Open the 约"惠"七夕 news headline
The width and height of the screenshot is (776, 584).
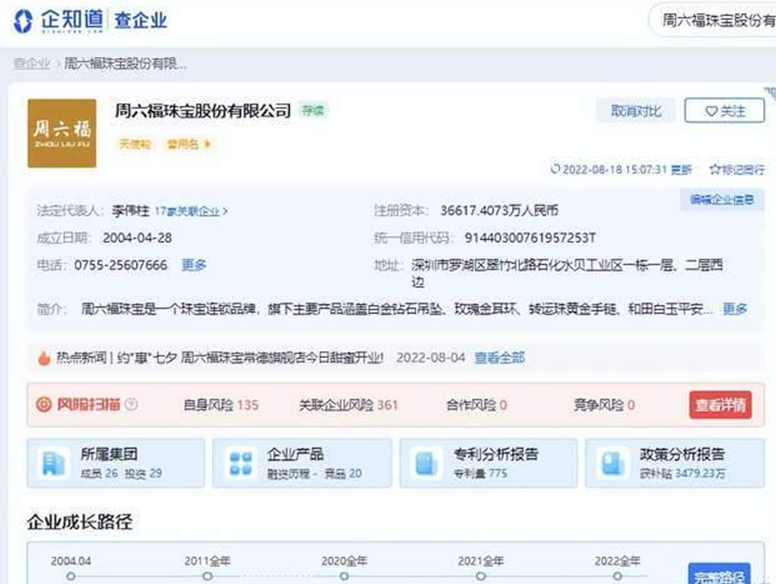(250, 357)
